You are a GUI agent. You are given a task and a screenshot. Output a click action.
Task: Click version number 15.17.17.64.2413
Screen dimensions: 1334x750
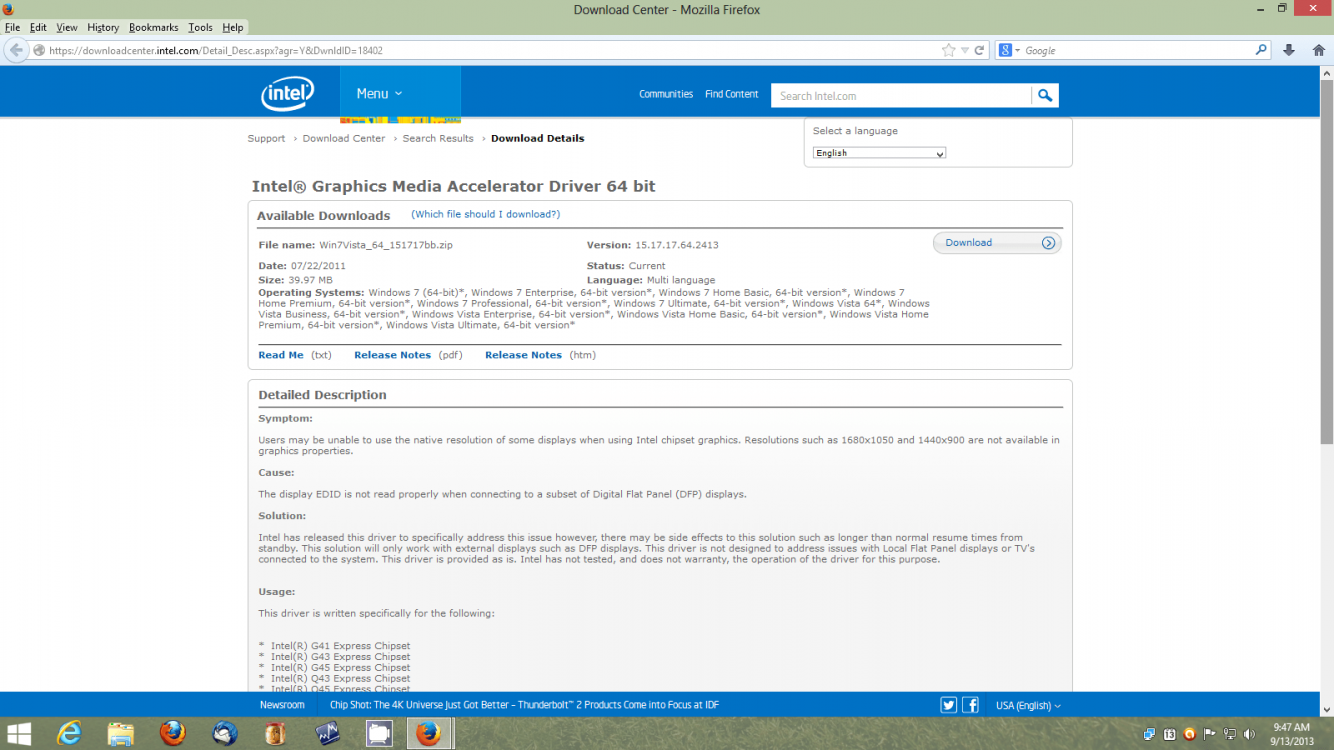[x=677, y=245]
